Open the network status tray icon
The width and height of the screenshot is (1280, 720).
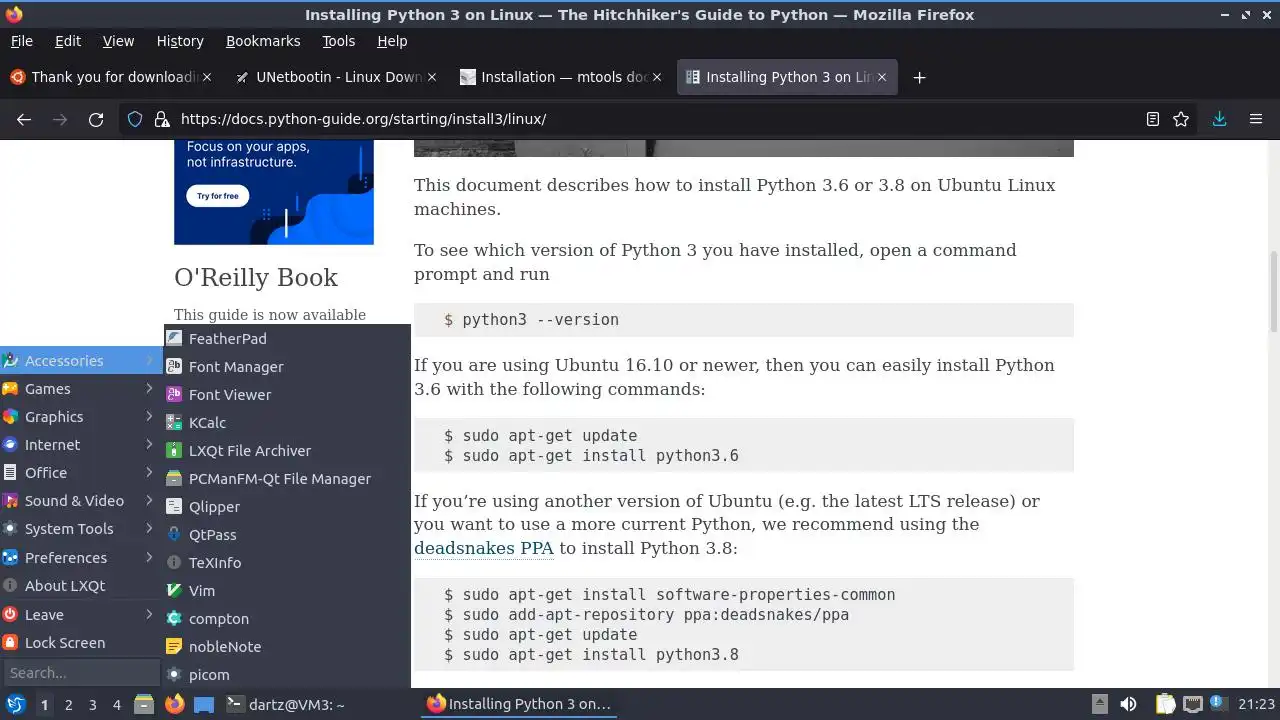pos(1192,704)
